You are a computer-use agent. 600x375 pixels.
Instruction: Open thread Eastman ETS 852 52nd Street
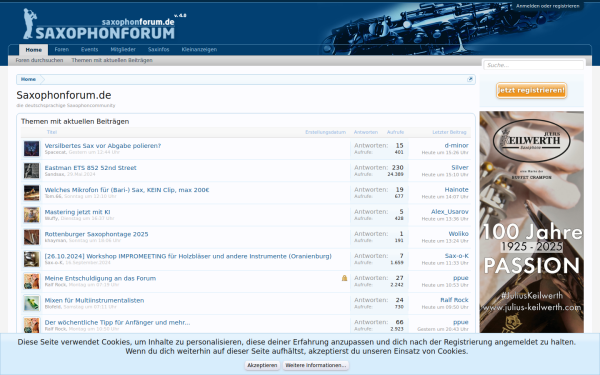pos(90,168)
